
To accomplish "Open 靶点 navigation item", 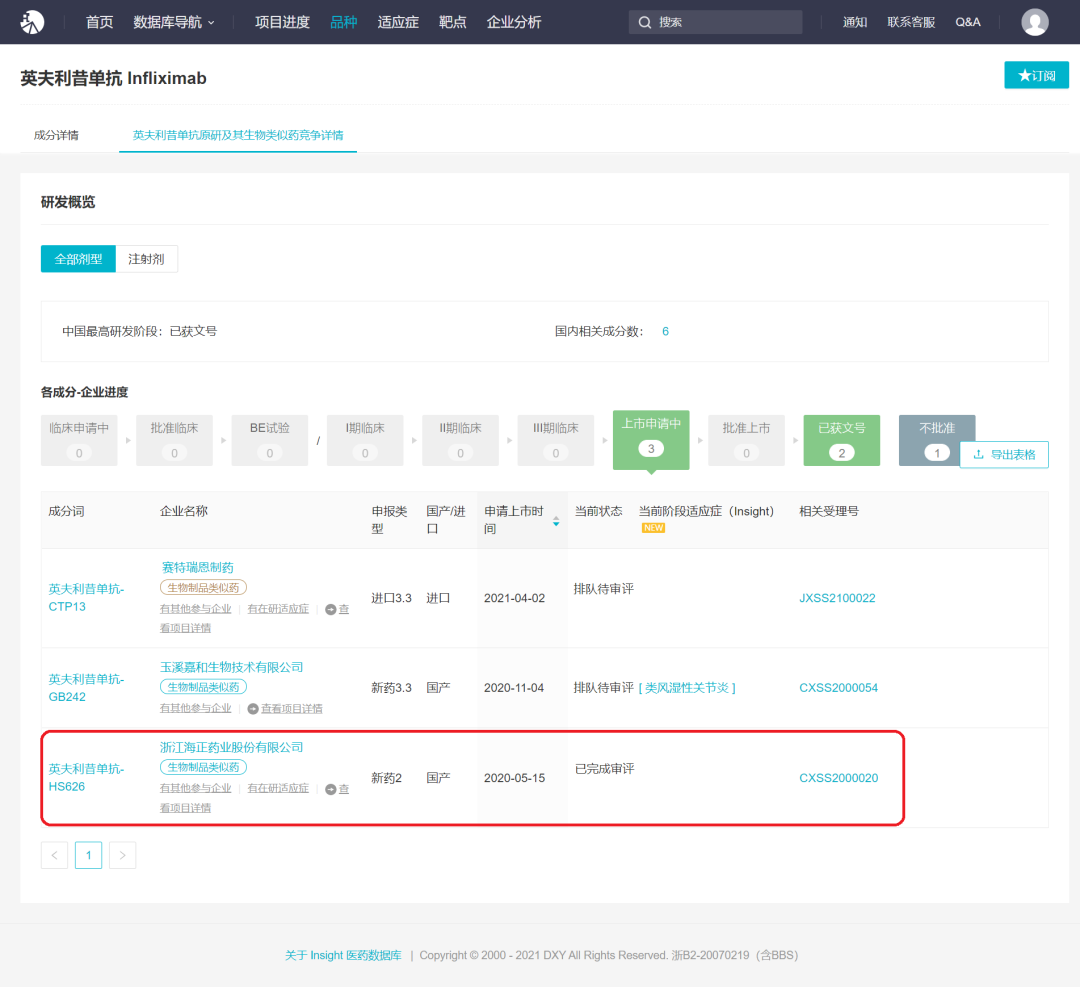I will (453, 22).
